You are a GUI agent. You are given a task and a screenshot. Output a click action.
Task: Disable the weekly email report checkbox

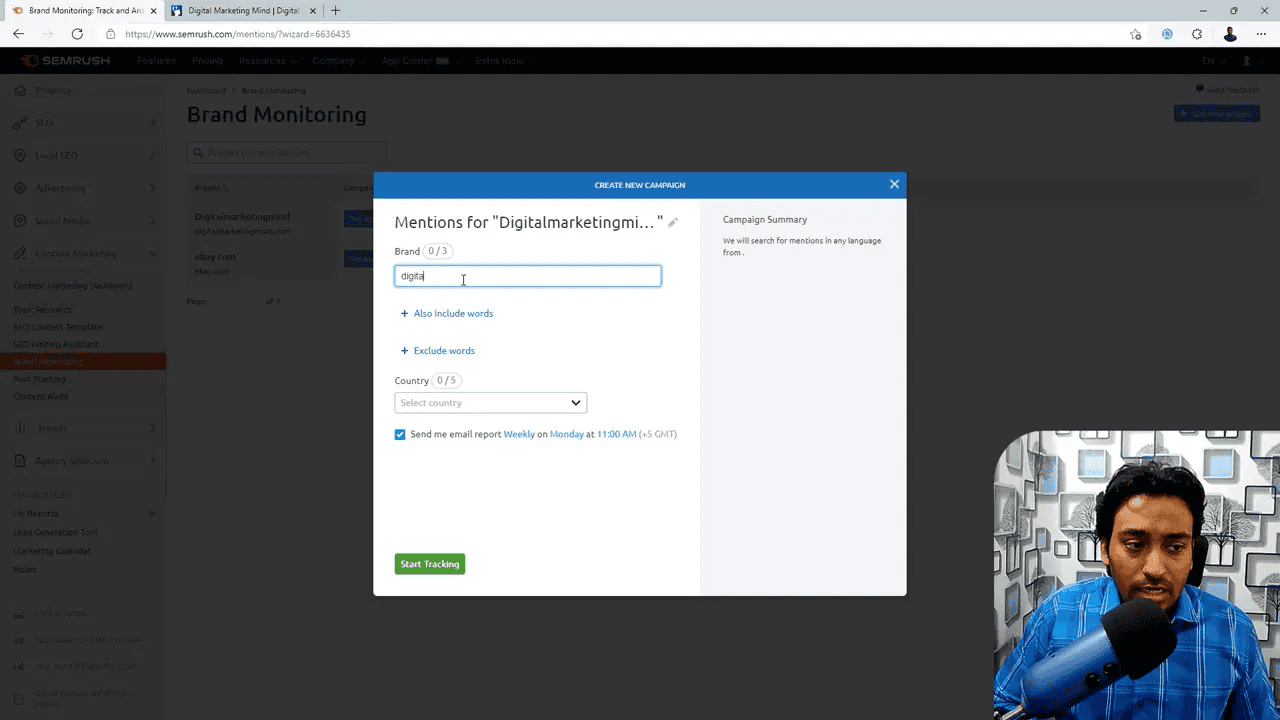point(400,434)
